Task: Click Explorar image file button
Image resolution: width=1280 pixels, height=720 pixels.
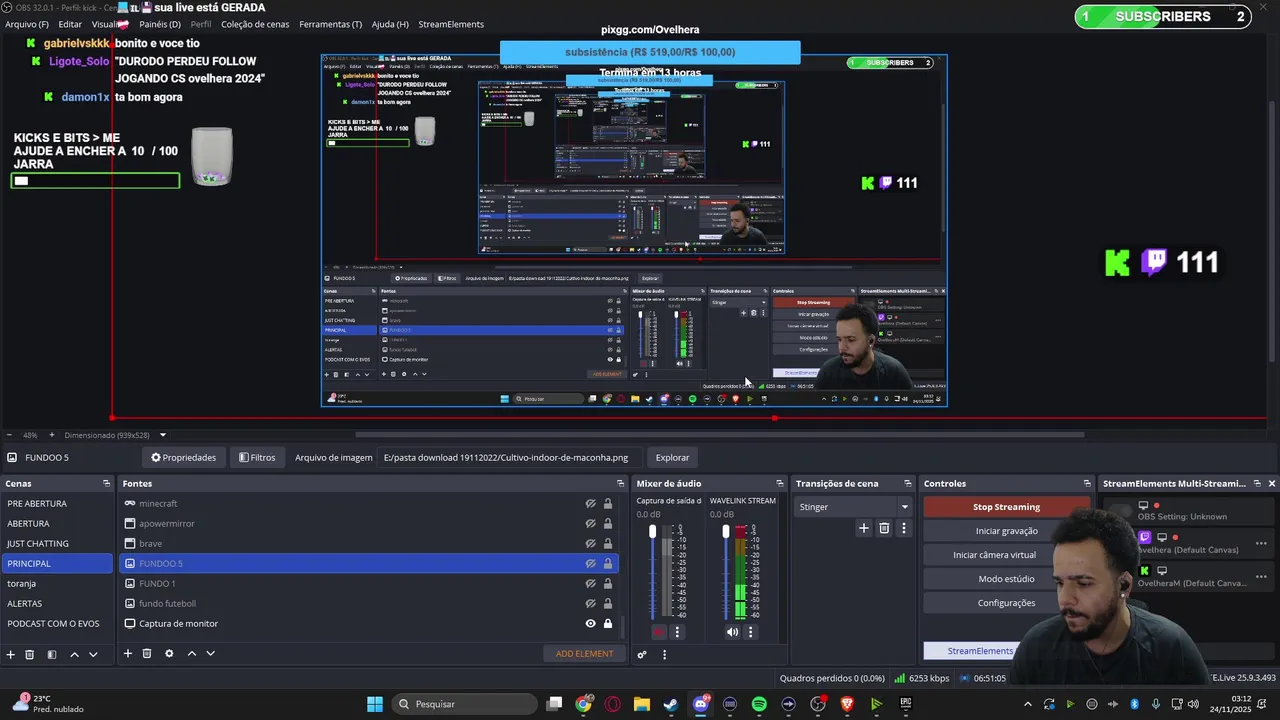Action: [673, 458]
